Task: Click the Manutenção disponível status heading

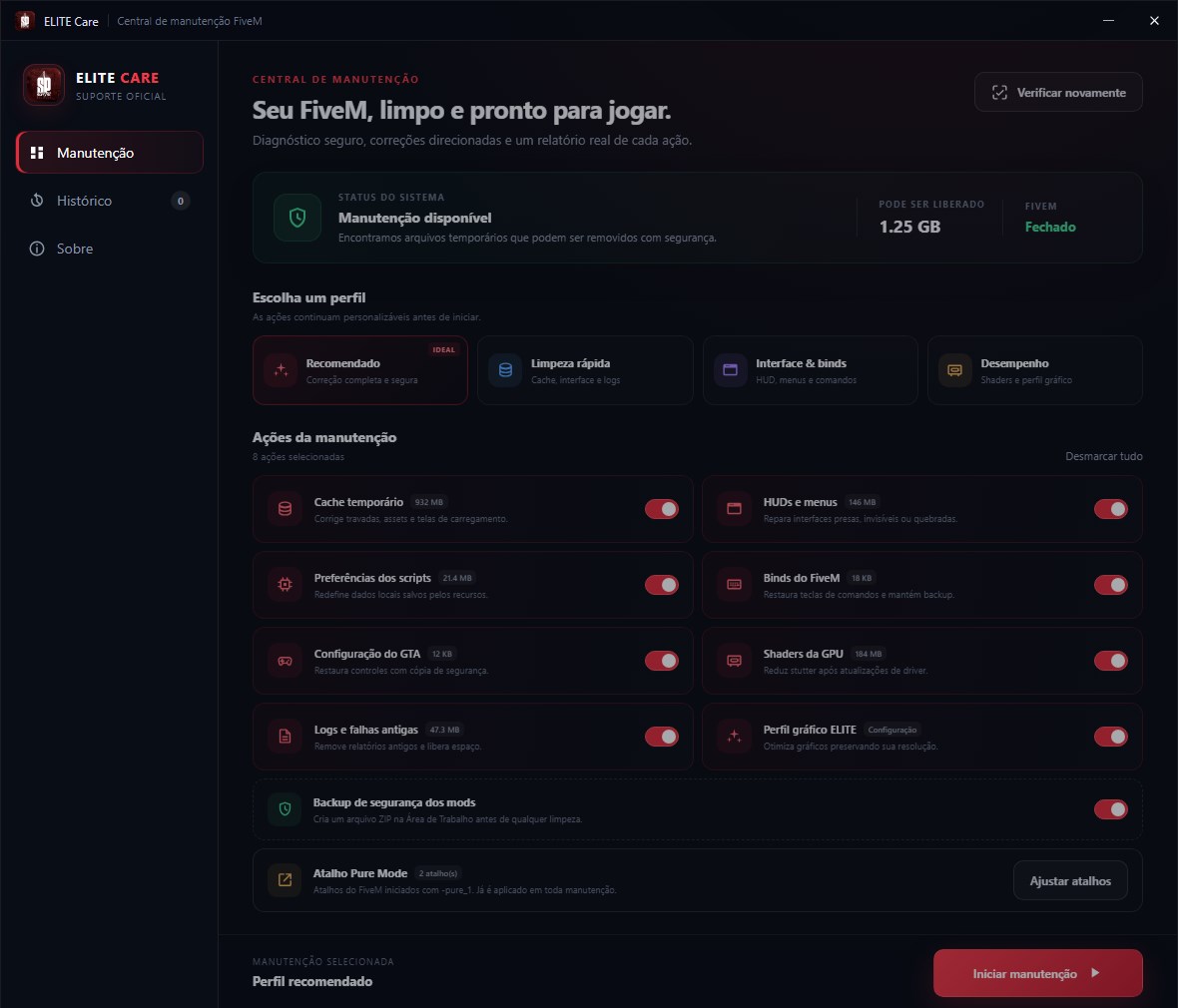Action: click(414, 218)
